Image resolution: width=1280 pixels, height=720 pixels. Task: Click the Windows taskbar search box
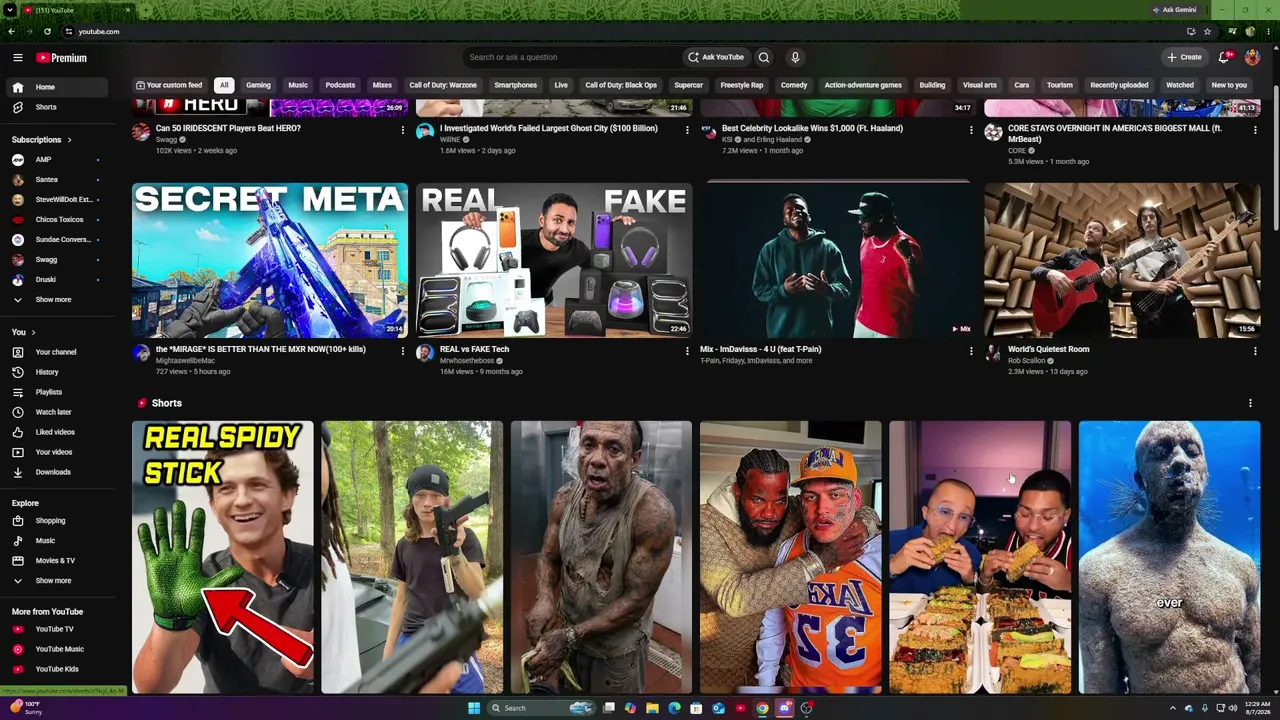pyautogui.click(x=540, y=708)
